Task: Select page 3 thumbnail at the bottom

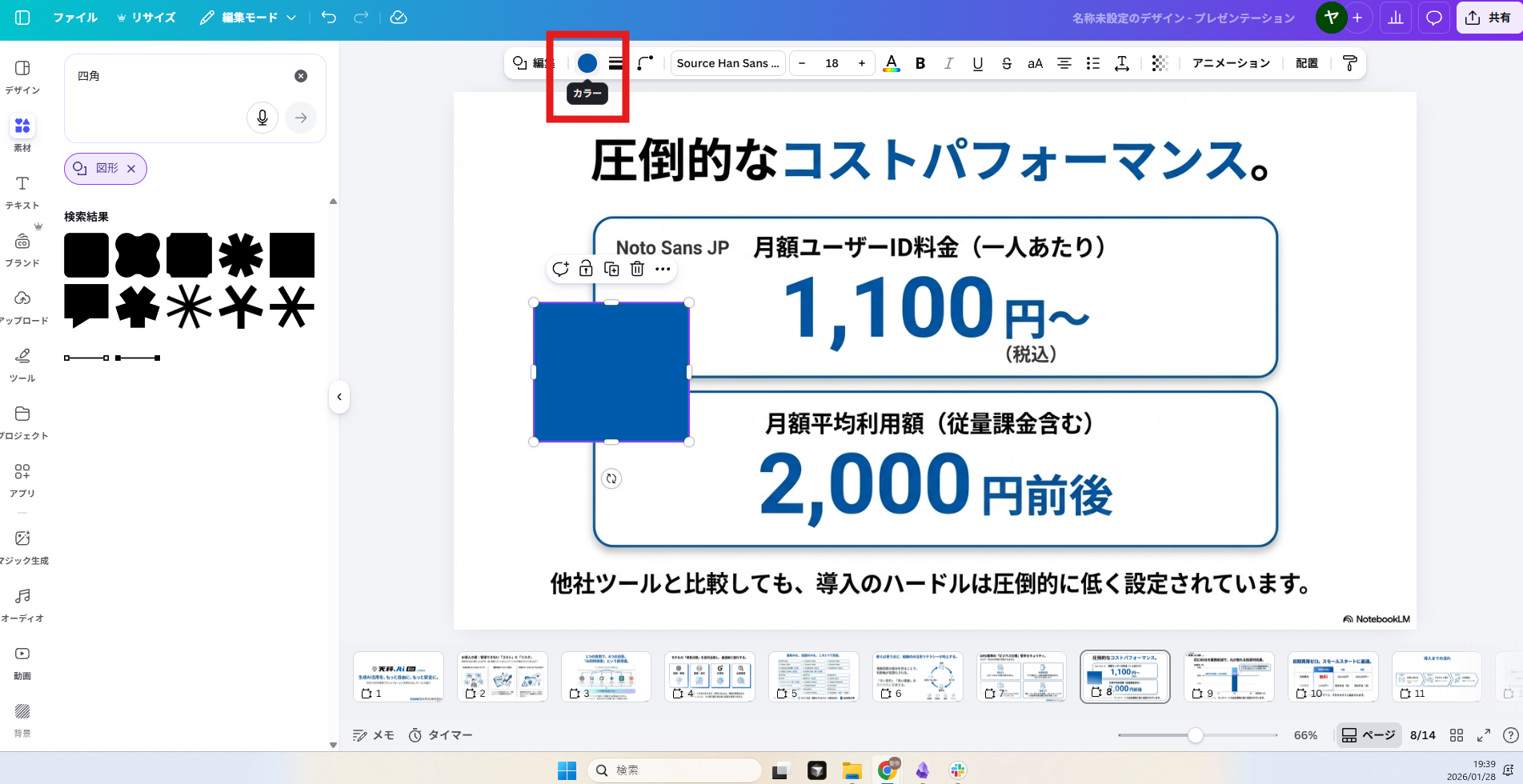Action: (x=606, y=676)
